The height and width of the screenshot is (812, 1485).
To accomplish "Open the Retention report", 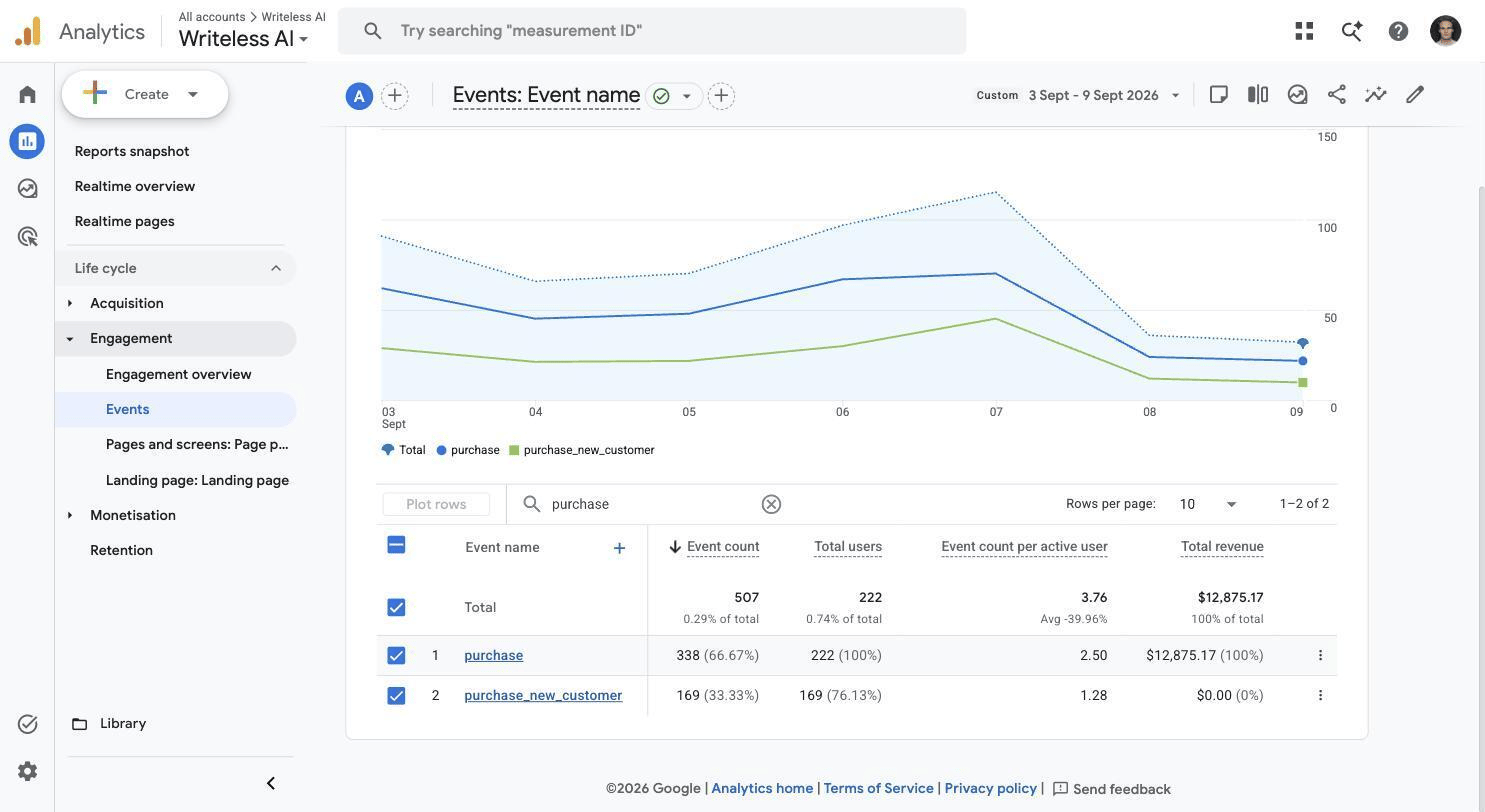I will coord(121,550).
